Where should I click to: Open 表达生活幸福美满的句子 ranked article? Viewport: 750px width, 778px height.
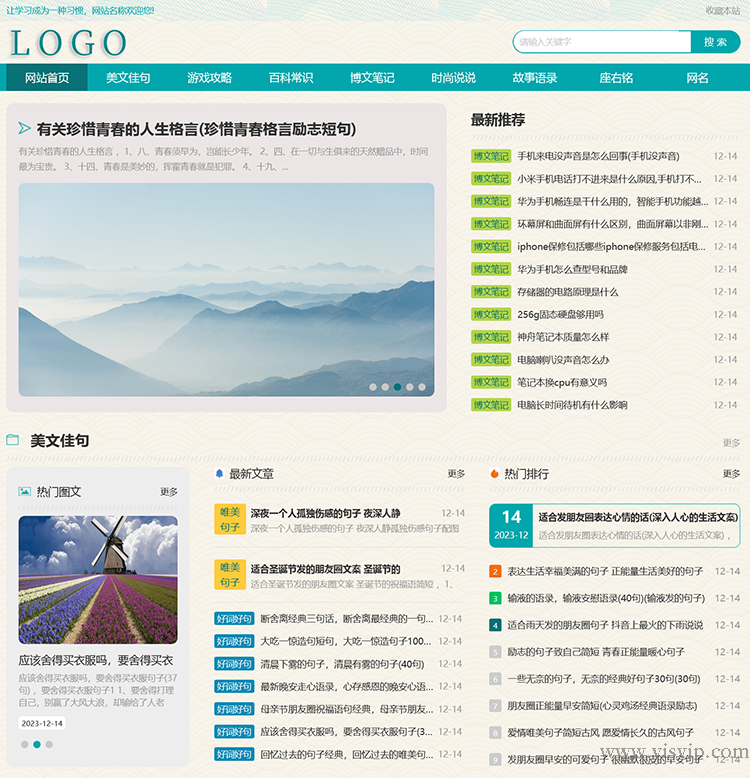[x=605, y=571]
